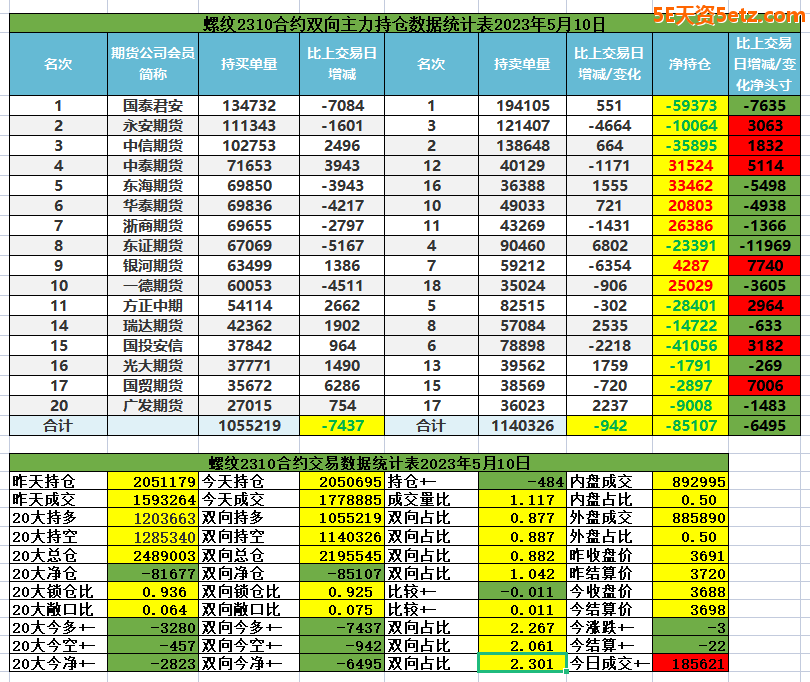This screenshot has height=682, width=810.
Task: Click the 一德期货 cell
Action: [x=153, y=286]
